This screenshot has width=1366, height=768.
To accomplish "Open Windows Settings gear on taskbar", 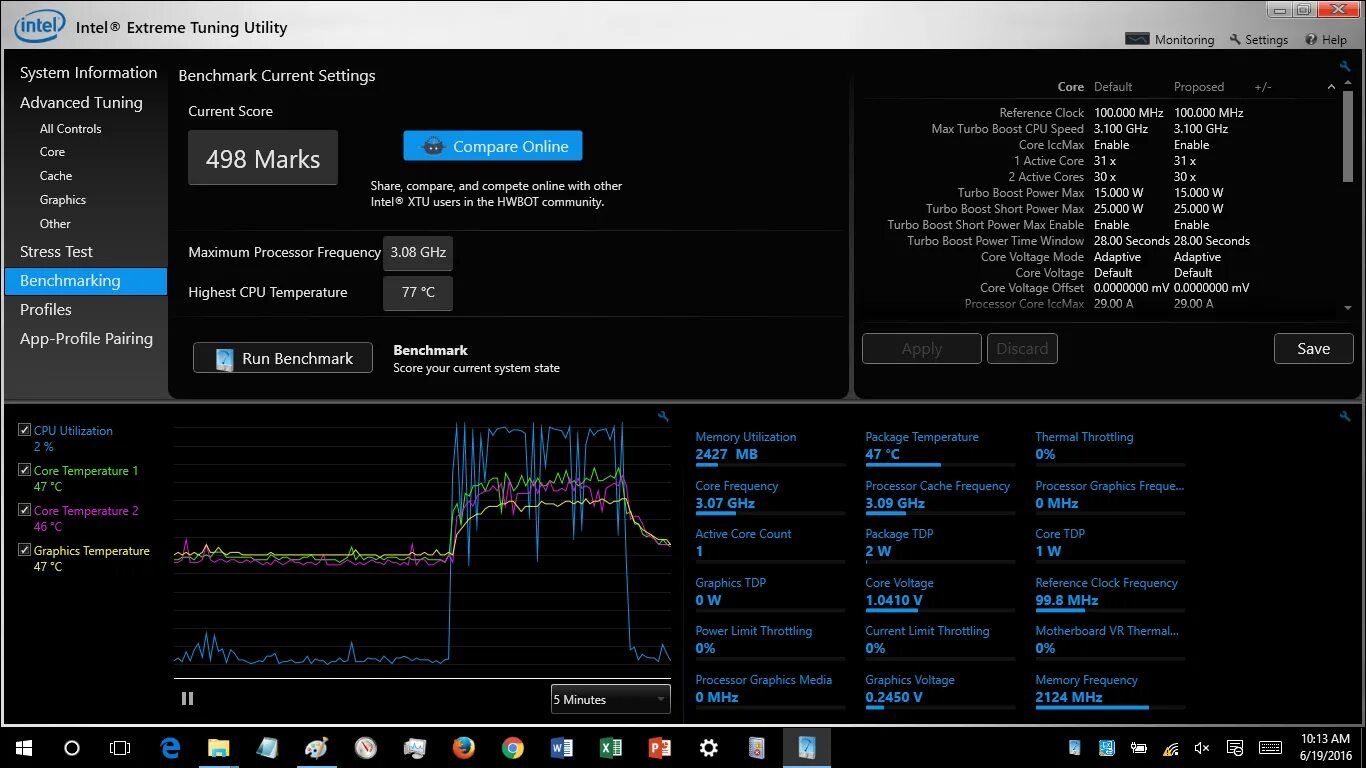I will [x=708, y=747].
